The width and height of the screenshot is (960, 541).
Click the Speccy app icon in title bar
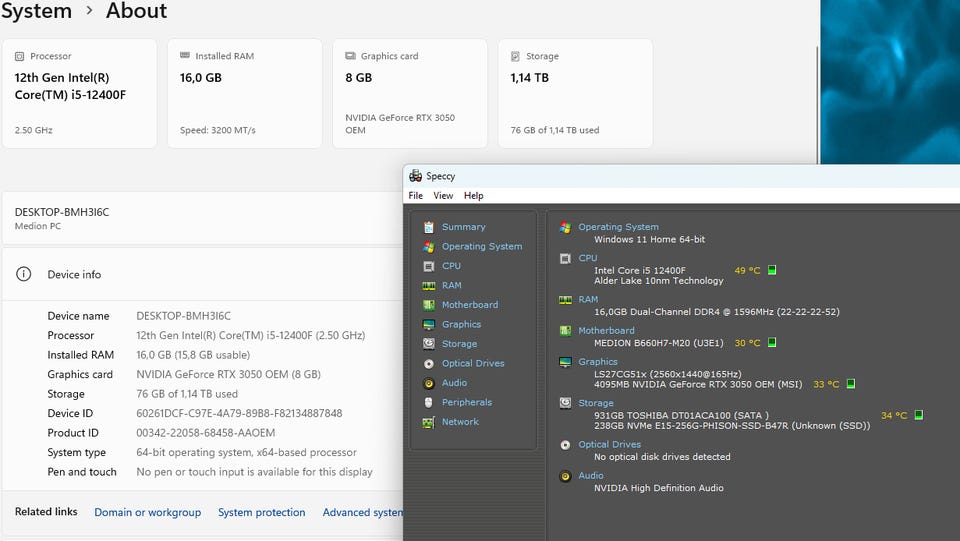tap(415, 176)
